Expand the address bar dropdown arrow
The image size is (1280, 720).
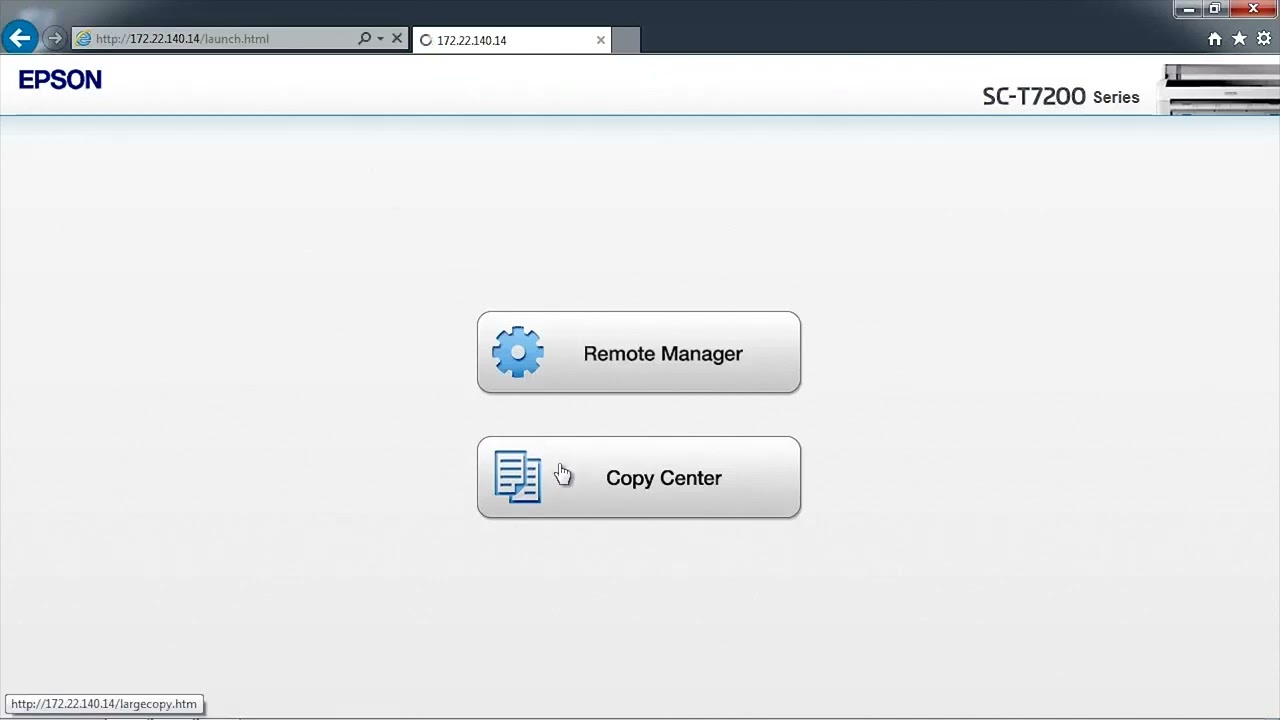tap(380, 39)
